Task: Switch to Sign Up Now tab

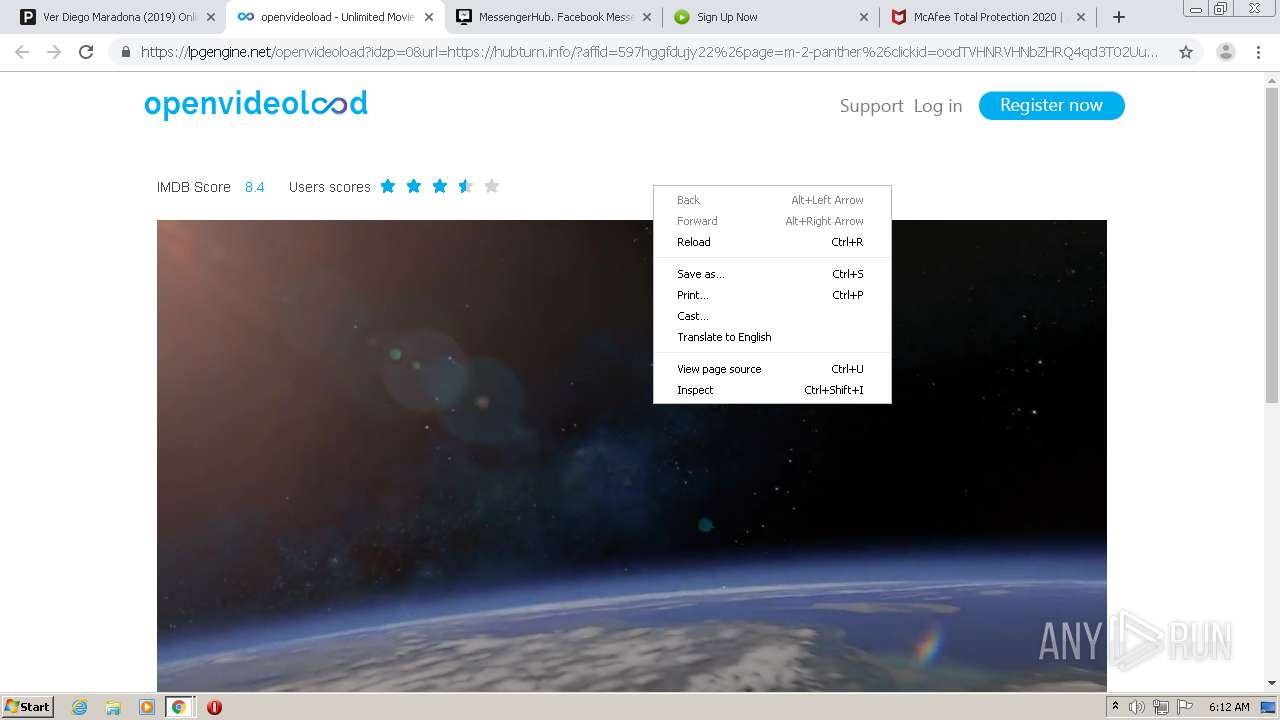Action: [x=770, y=17]
